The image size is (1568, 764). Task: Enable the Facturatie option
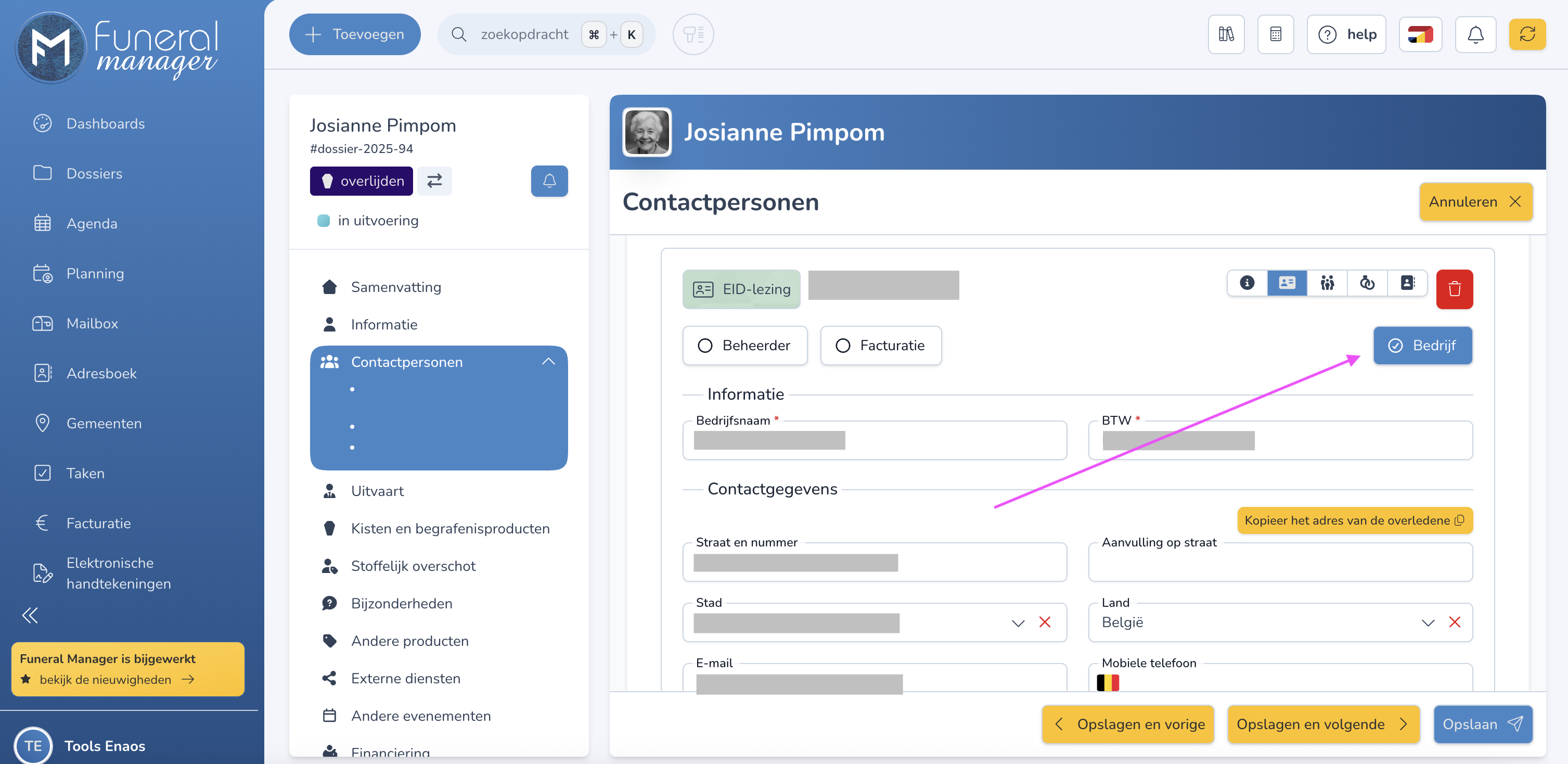click(x=880, y=346)
